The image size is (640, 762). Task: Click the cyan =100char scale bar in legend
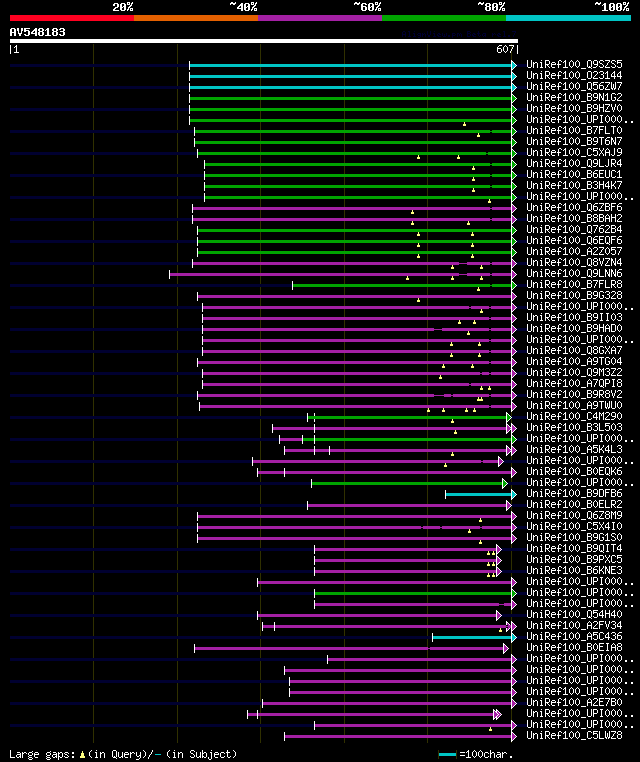447,755
